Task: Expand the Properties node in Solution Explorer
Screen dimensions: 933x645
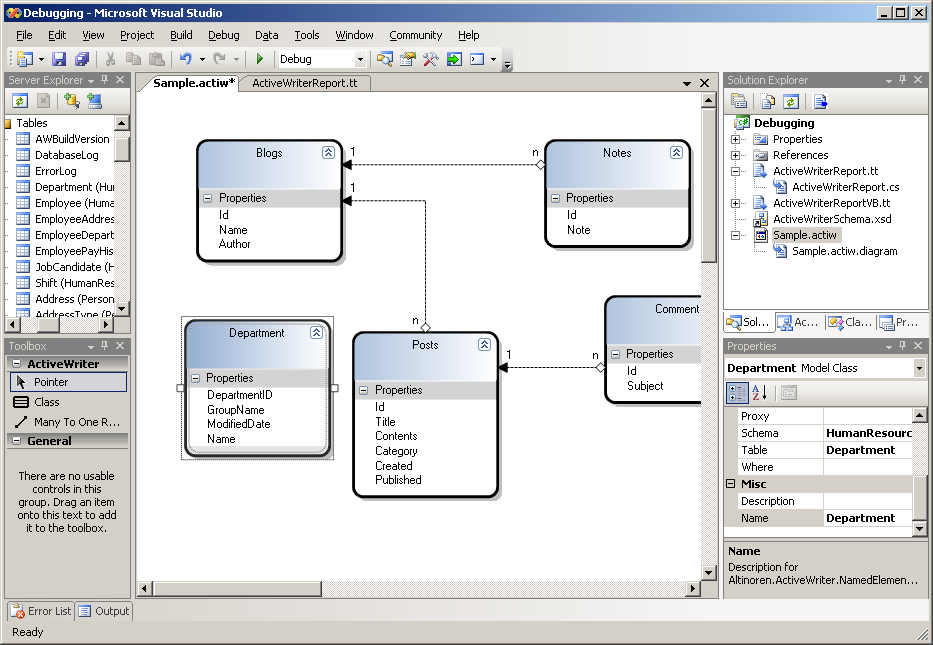Action: tap(735, 139)
